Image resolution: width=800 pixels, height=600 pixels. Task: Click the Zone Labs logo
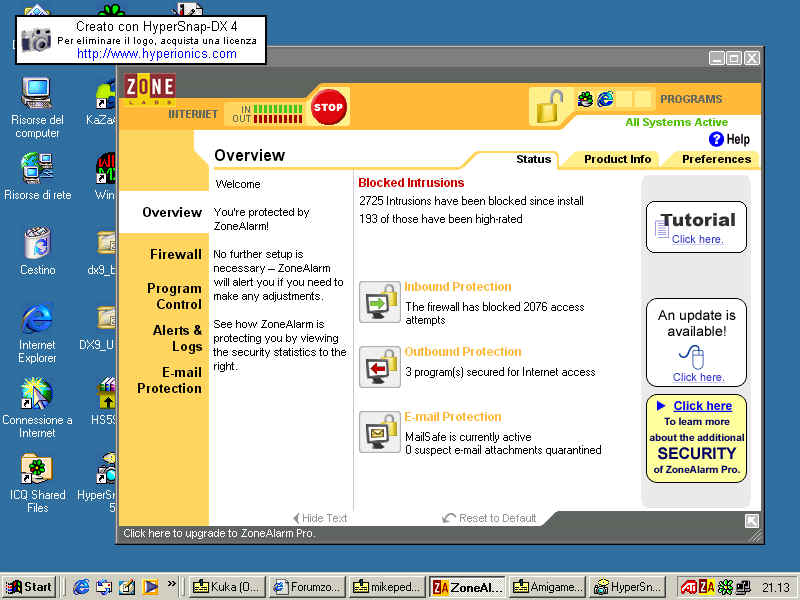point(150,89)
